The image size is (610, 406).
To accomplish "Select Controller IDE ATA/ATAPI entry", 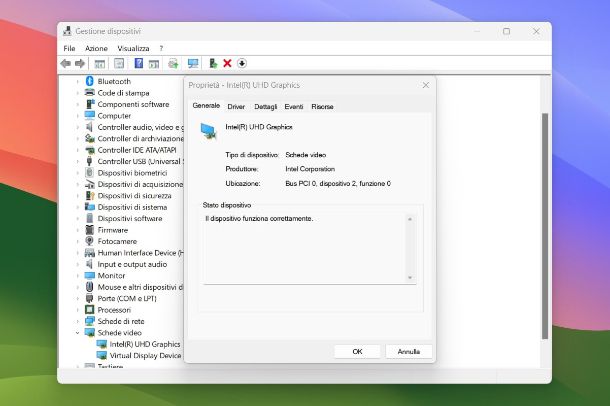I will [x=137, y=150].
